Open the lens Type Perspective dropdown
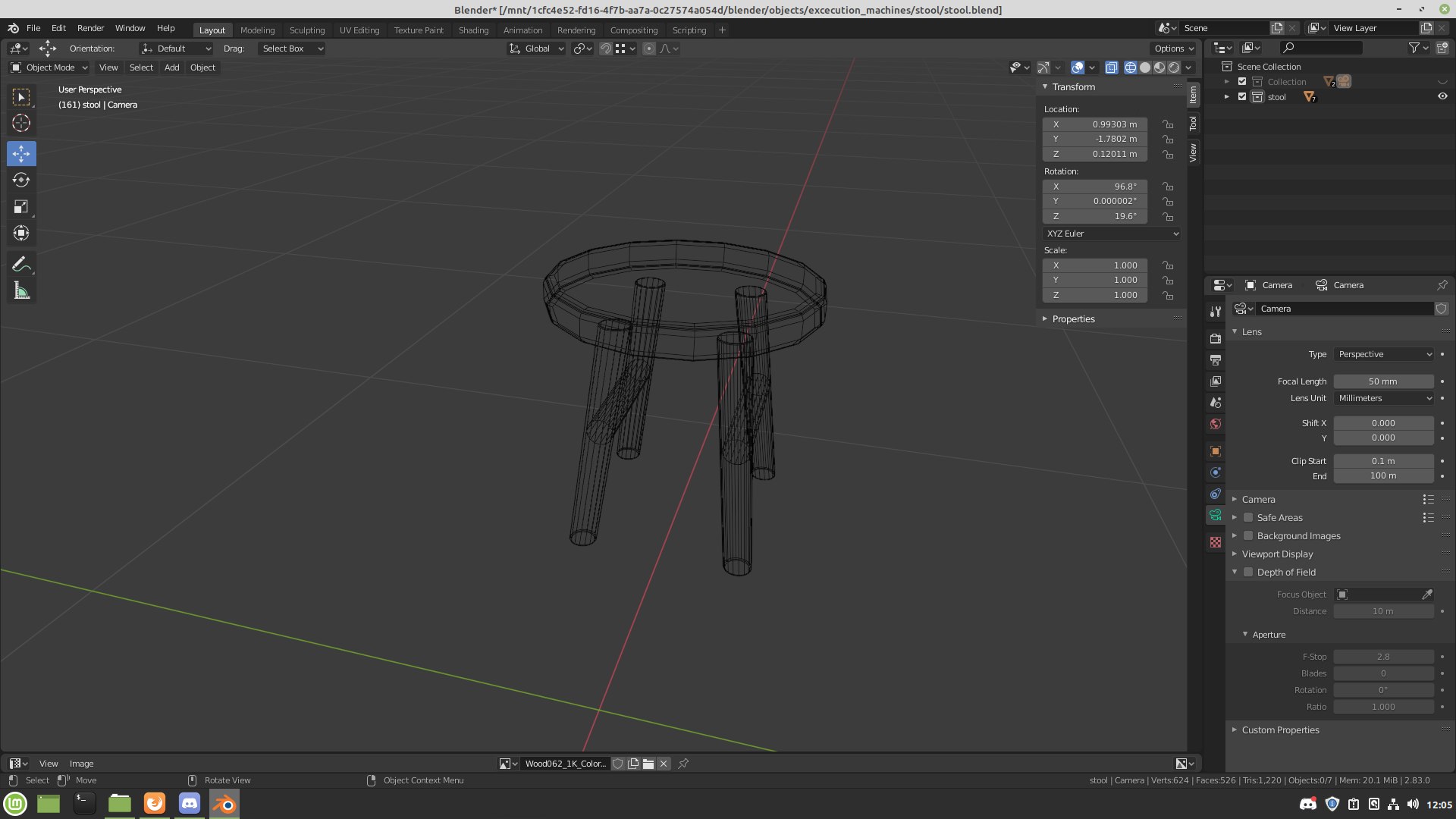The width and height of the screenshot is (1456, 819). (1384, 354)
